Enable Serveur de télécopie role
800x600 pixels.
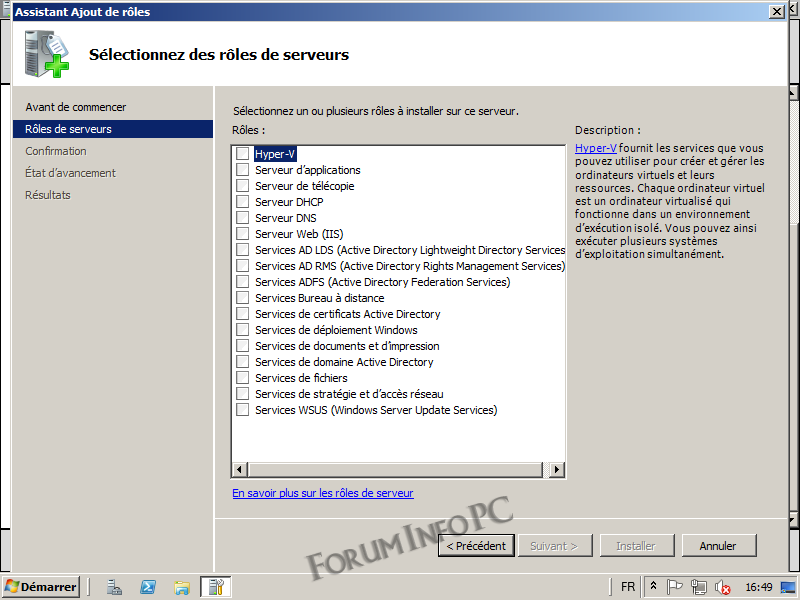click(243, 186)
